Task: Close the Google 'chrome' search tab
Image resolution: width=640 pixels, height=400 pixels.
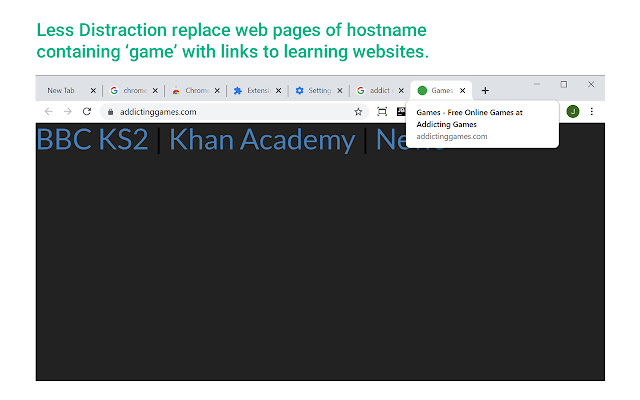Action: [x=155, y=91]
